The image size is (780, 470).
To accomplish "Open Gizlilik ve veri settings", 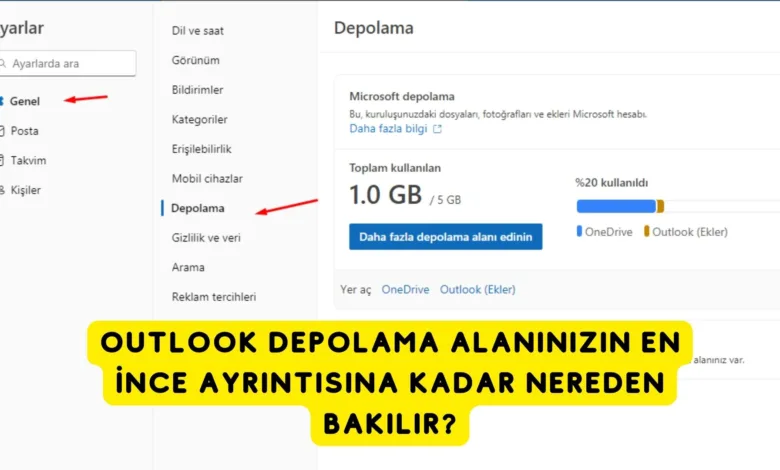I will 206,238.
